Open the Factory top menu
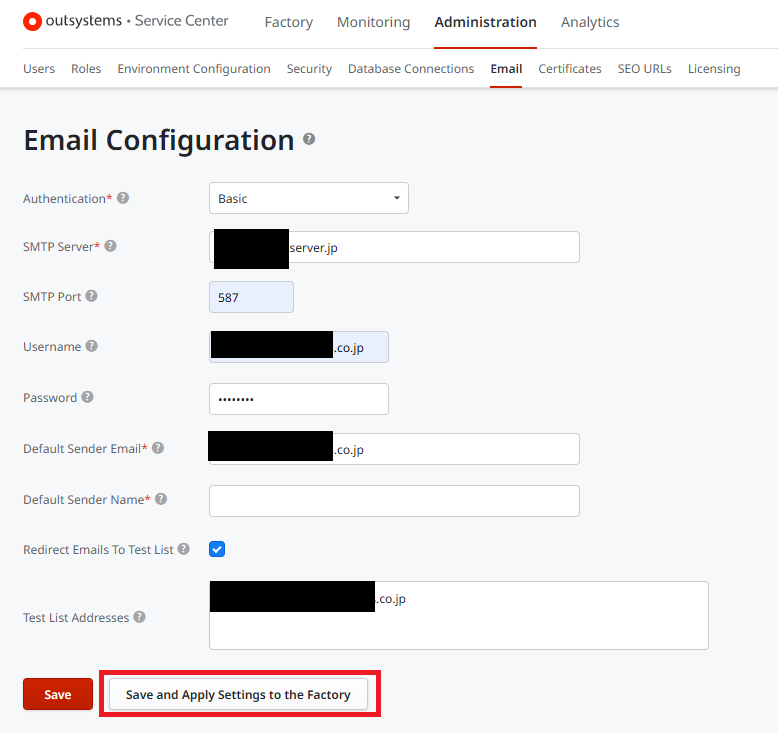This screenshot has width=778, height=733. click(x=288, y=22)
